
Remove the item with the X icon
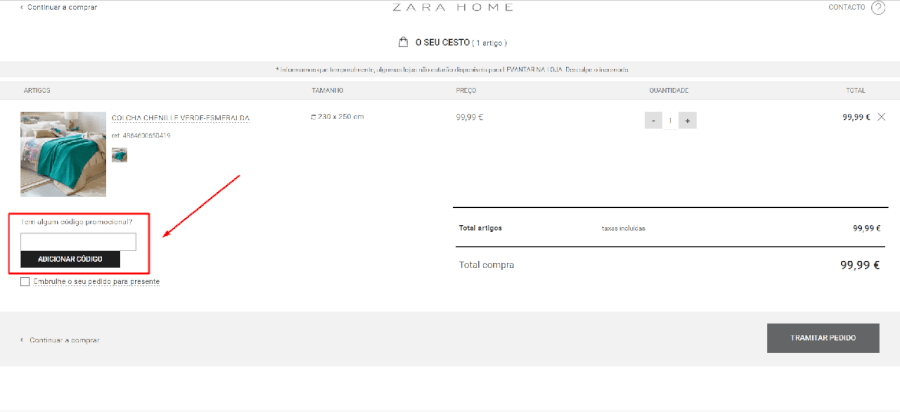(x=882, y=117)
